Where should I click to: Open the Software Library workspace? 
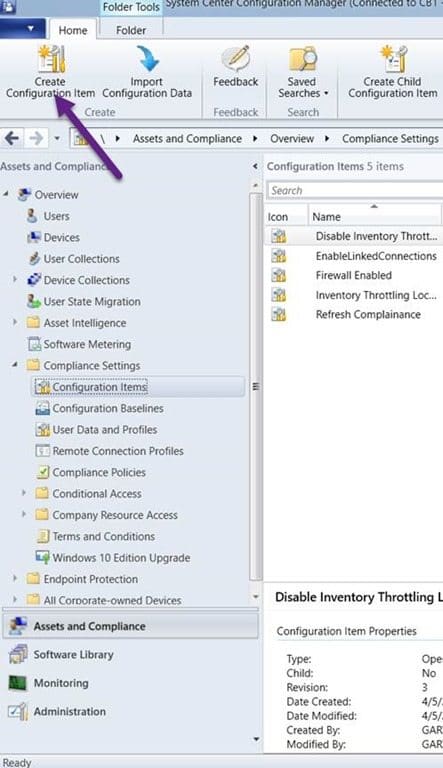coord(73,654)
